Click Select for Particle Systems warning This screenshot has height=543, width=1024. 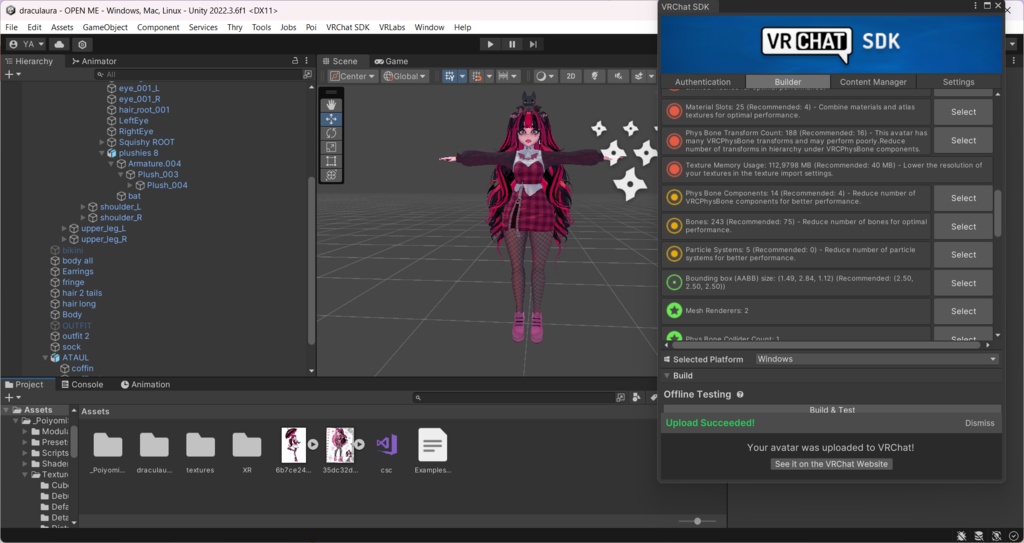tap(963, 254)
